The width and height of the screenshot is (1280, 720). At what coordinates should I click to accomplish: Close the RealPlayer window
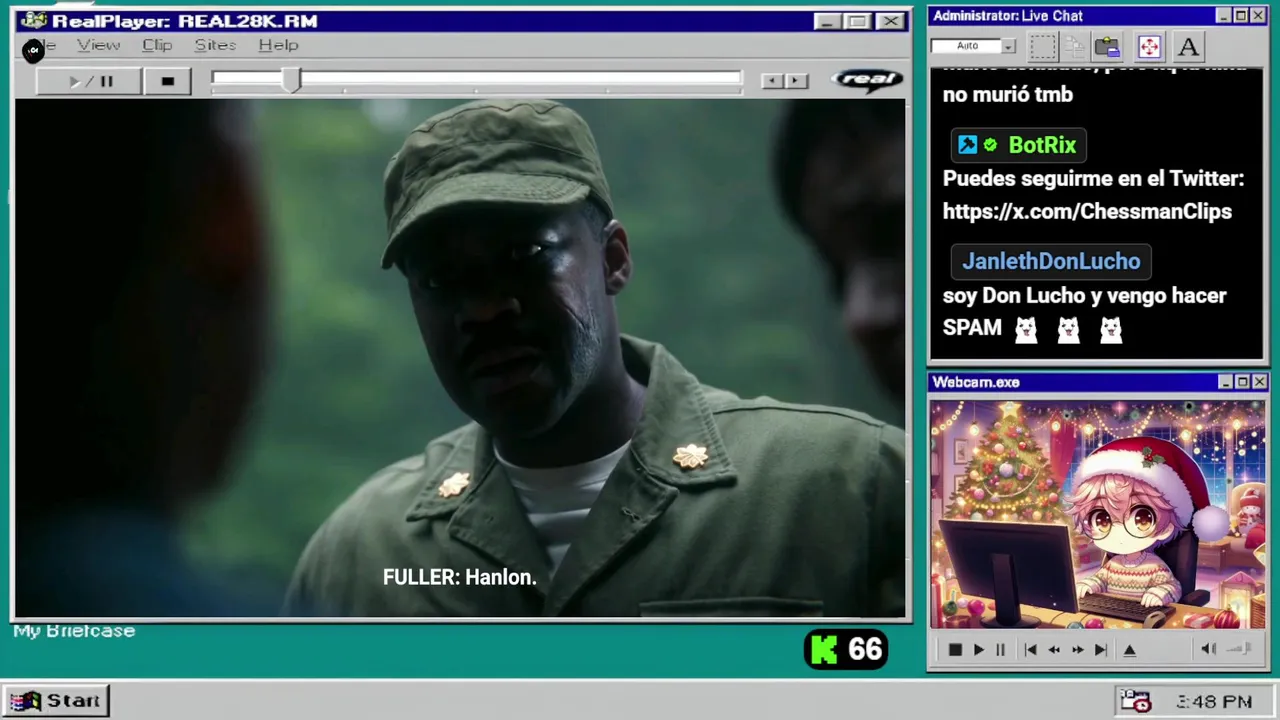pyautogui.click(x=890, y=21)
